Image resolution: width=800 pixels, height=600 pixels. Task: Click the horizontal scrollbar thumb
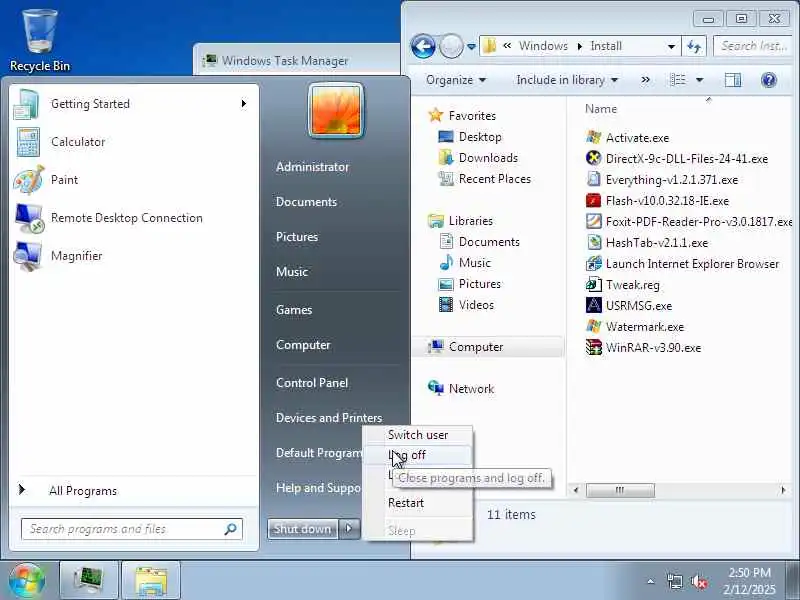tap(620, 490)
